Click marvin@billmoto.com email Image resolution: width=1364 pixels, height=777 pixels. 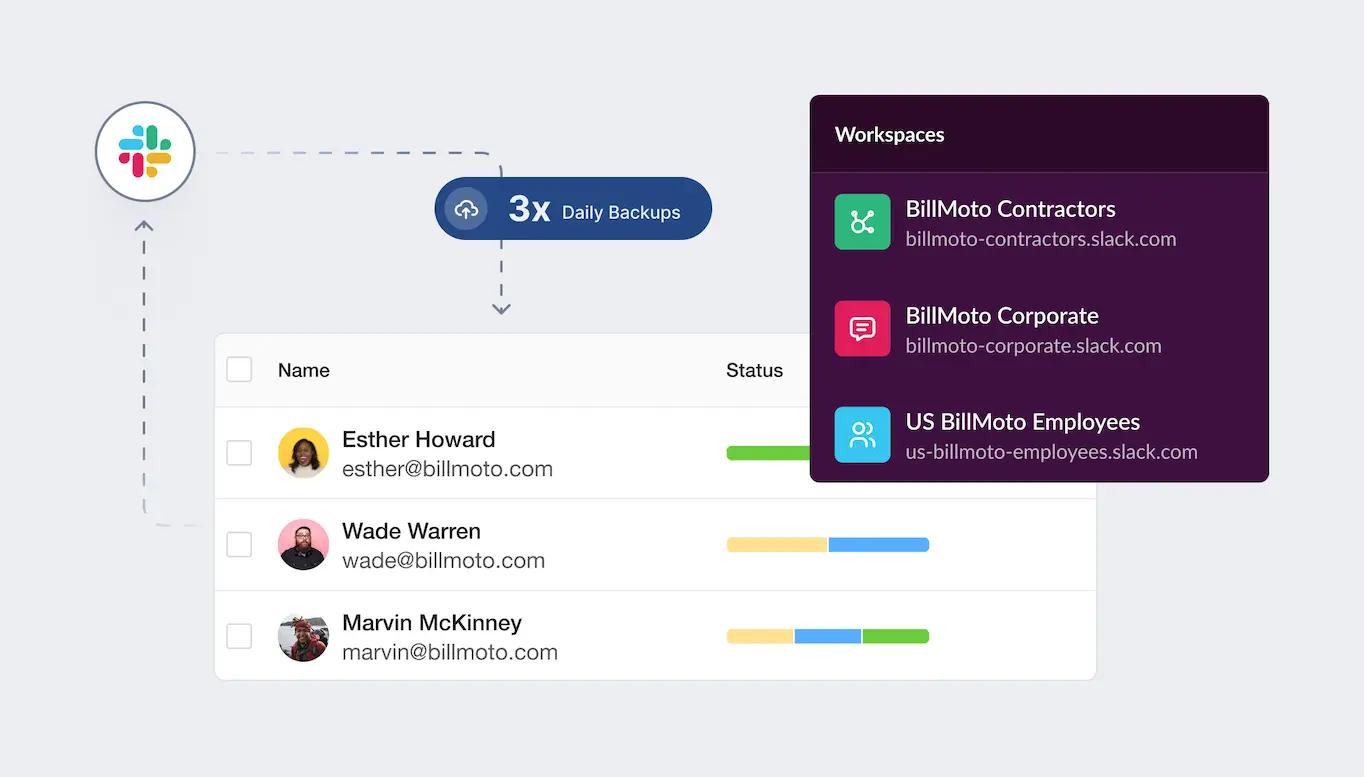click(x=450, y=653)
